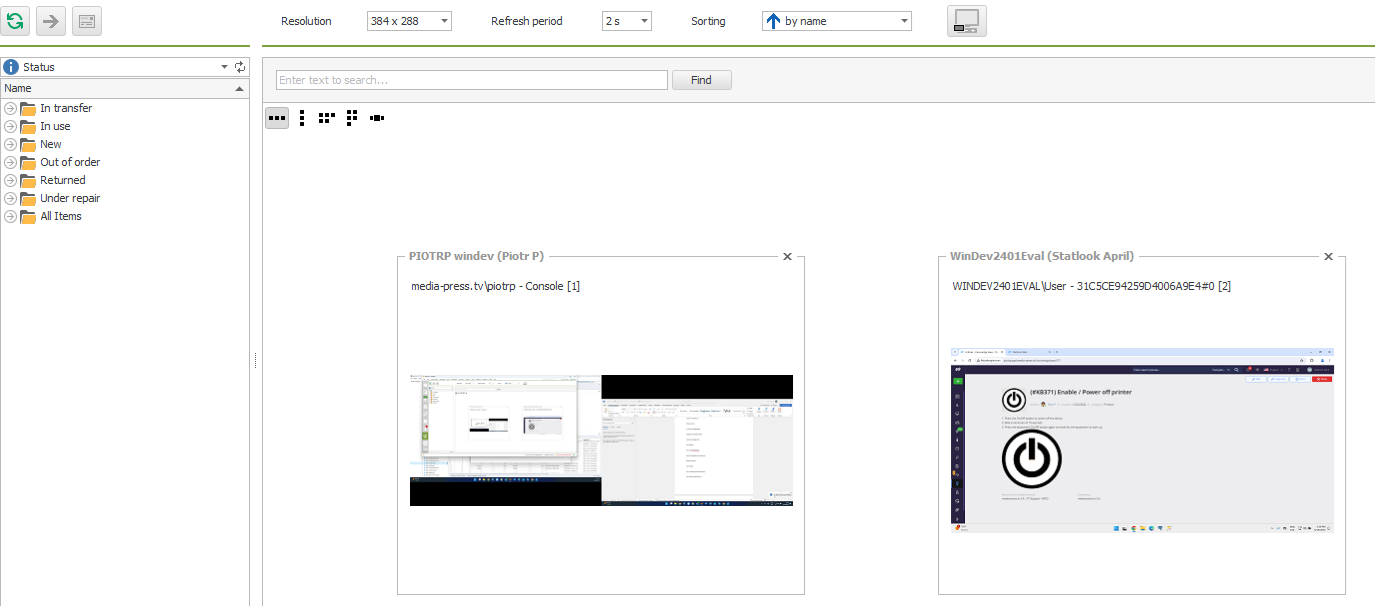Image resolution: width=1375 pixels, height=606 pixels.
Task: Click the green refresh button
Action: 16,21
